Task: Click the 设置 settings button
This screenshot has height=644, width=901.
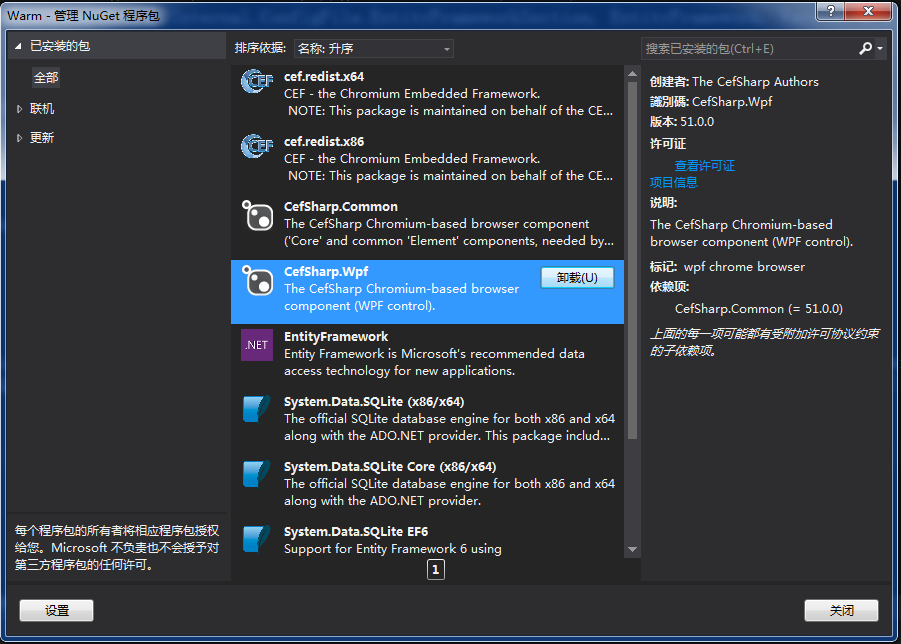Action: pyautogui.click(x=56, y=610)
